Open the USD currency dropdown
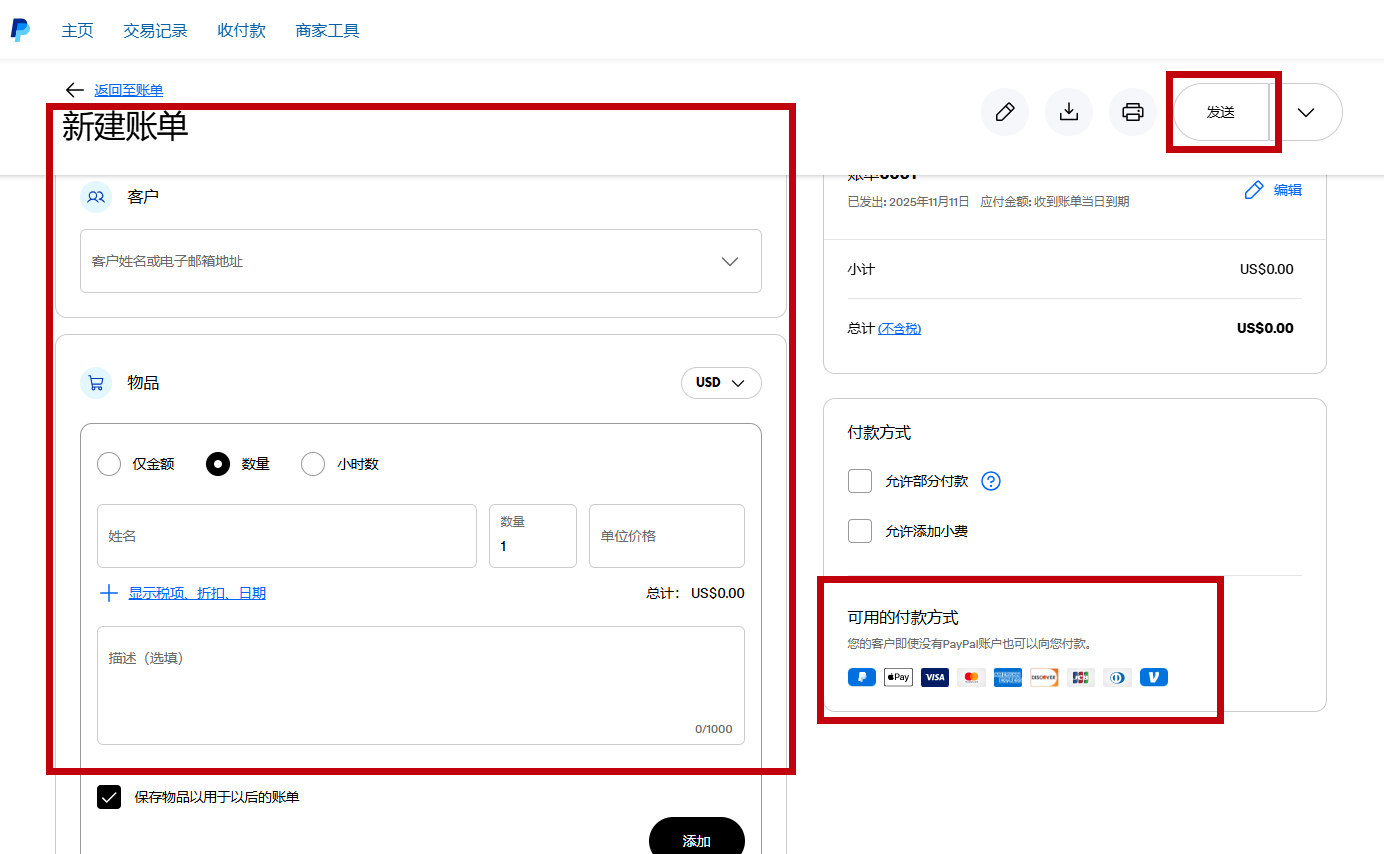 coord(721,383)
